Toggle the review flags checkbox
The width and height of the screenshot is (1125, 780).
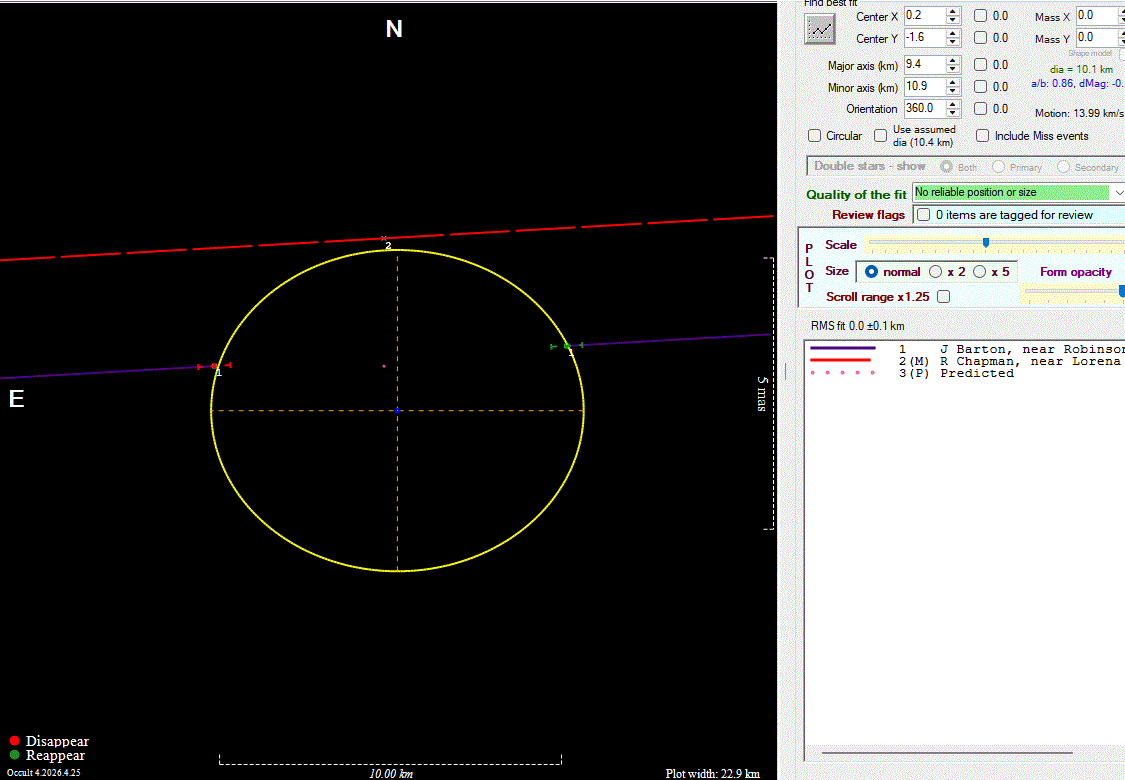point(924,215)
